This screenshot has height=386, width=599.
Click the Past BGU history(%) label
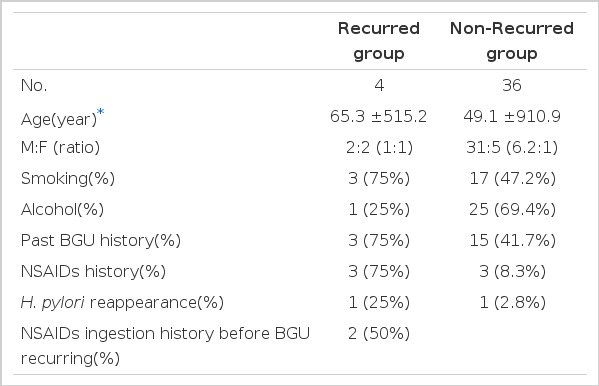coord(101,240)
